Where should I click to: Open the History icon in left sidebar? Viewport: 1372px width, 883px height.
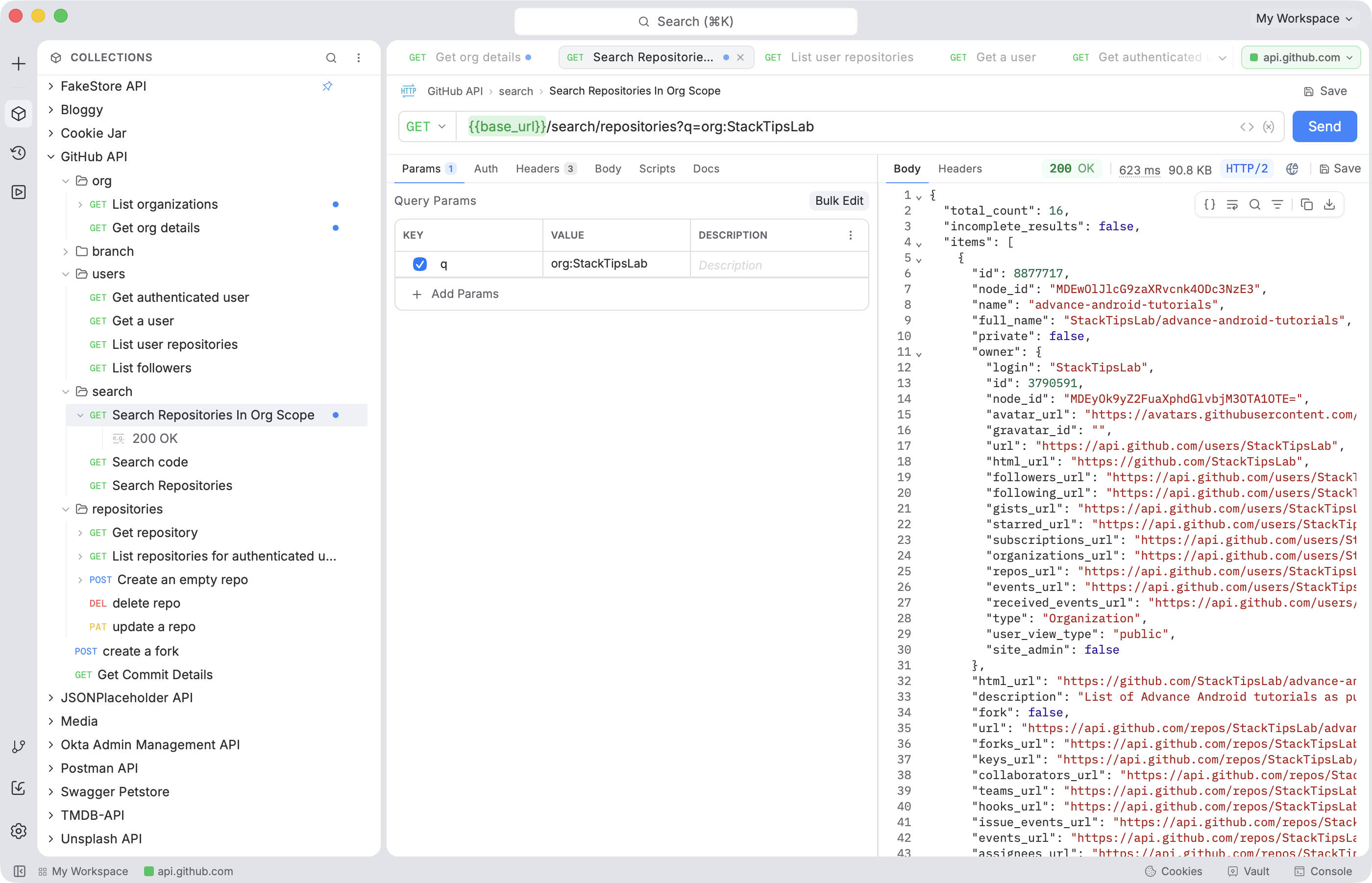point(18,152)
